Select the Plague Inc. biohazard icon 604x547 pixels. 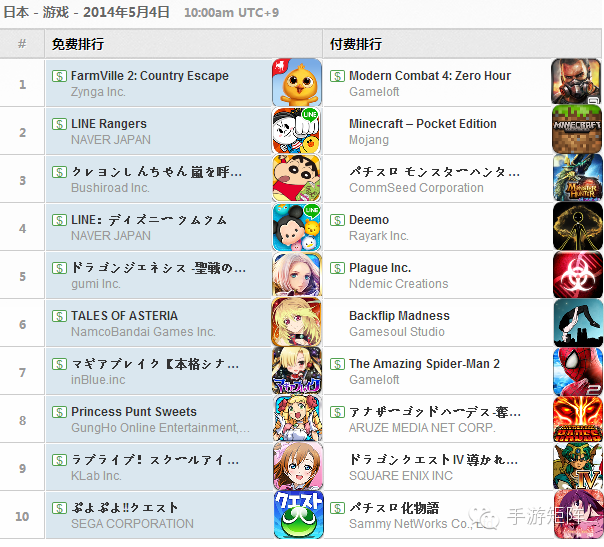pos(578,275)
